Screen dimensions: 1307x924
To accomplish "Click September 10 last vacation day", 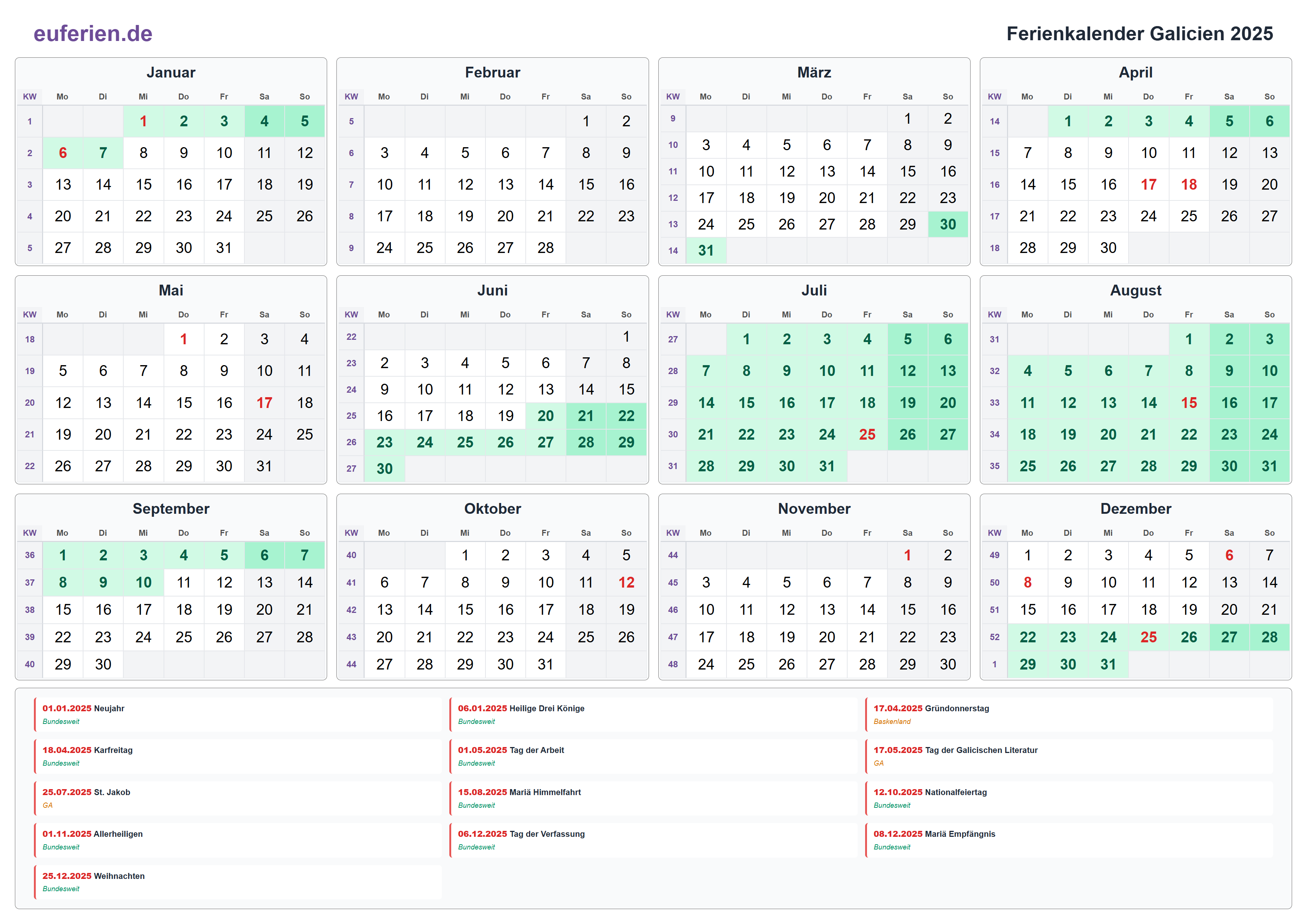I will pyautogui.click(x=143, y=582).
